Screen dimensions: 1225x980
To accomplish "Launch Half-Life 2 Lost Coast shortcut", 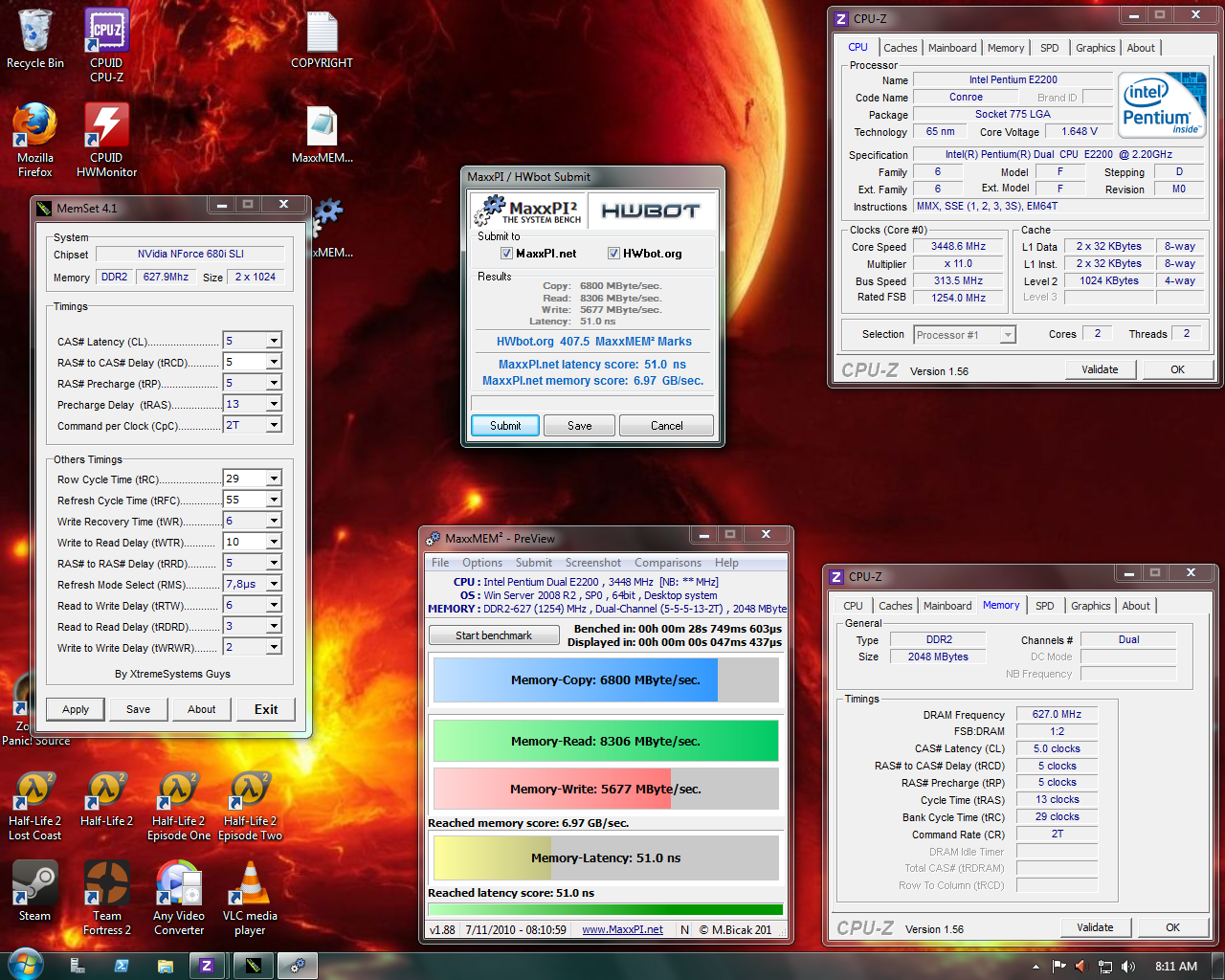I will coord(35,805).
